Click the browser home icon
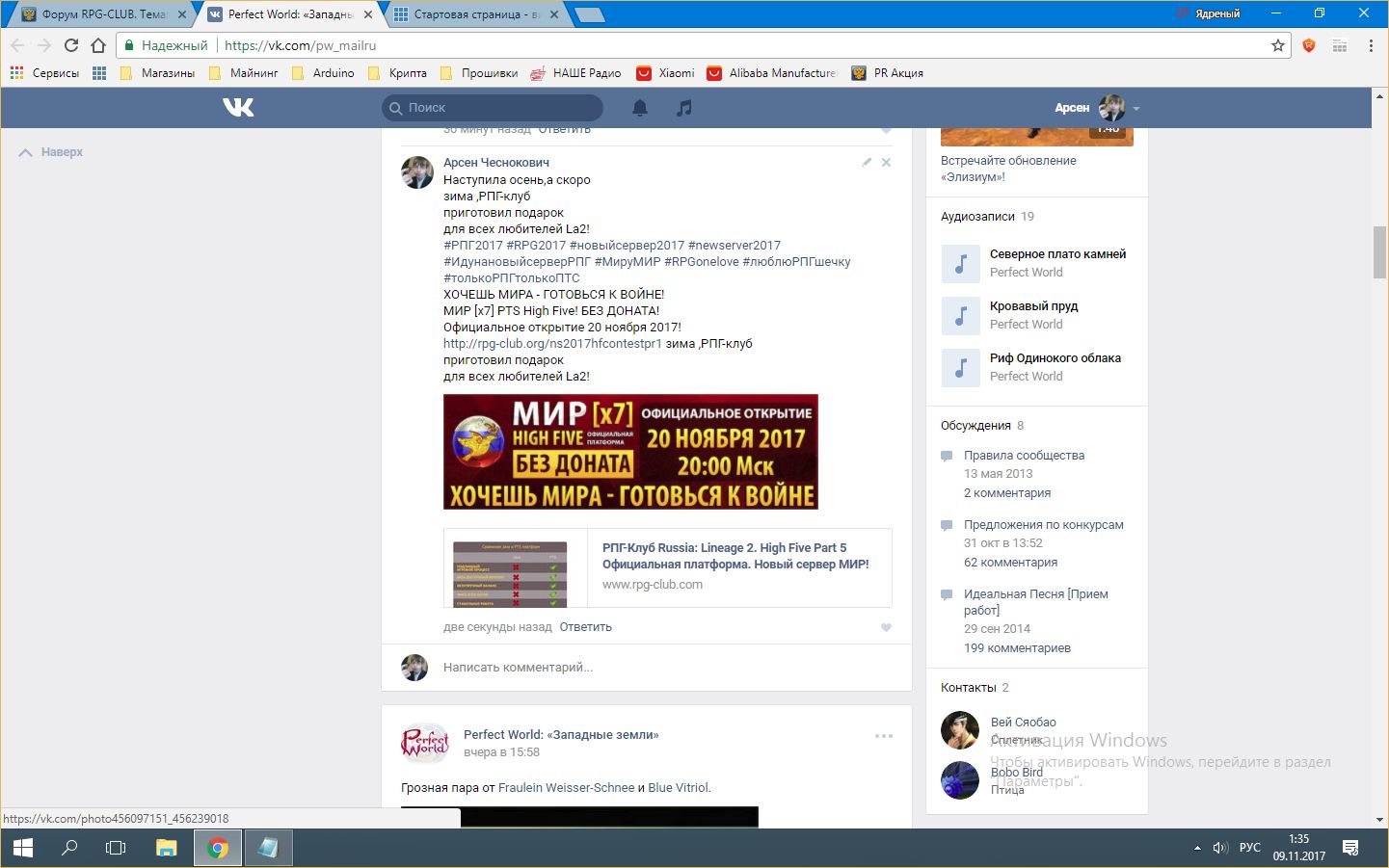 coord(98,45)
